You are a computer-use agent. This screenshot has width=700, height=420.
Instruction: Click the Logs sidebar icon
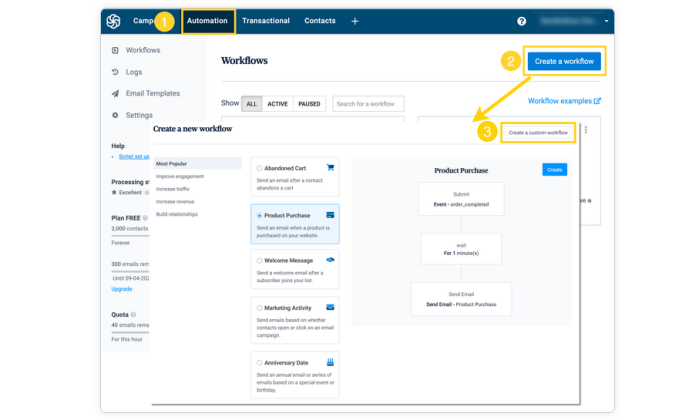tap(115, 72)
